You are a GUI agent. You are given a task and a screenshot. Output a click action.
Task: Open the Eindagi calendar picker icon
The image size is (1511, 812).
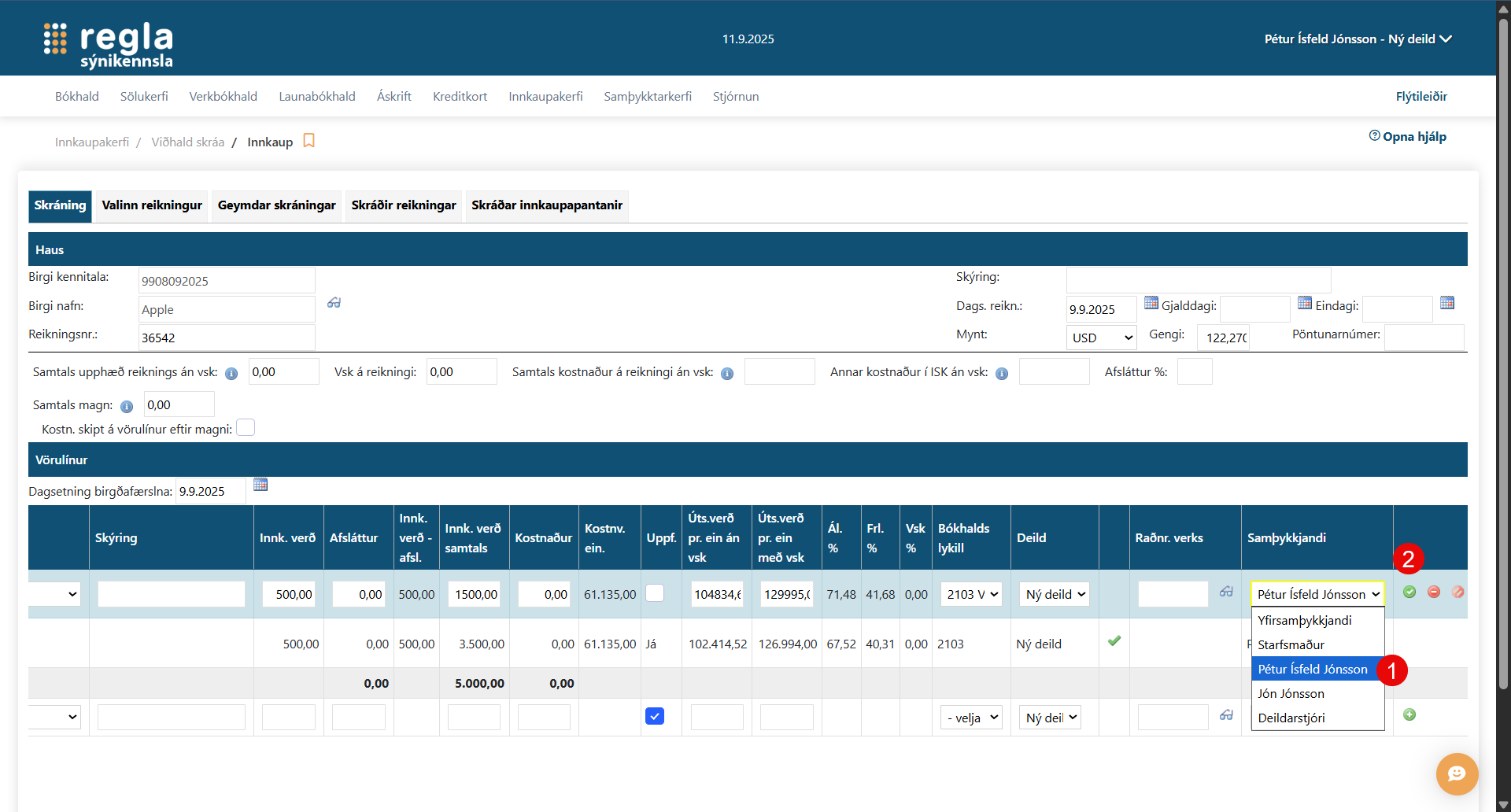tap(1446, 303)
